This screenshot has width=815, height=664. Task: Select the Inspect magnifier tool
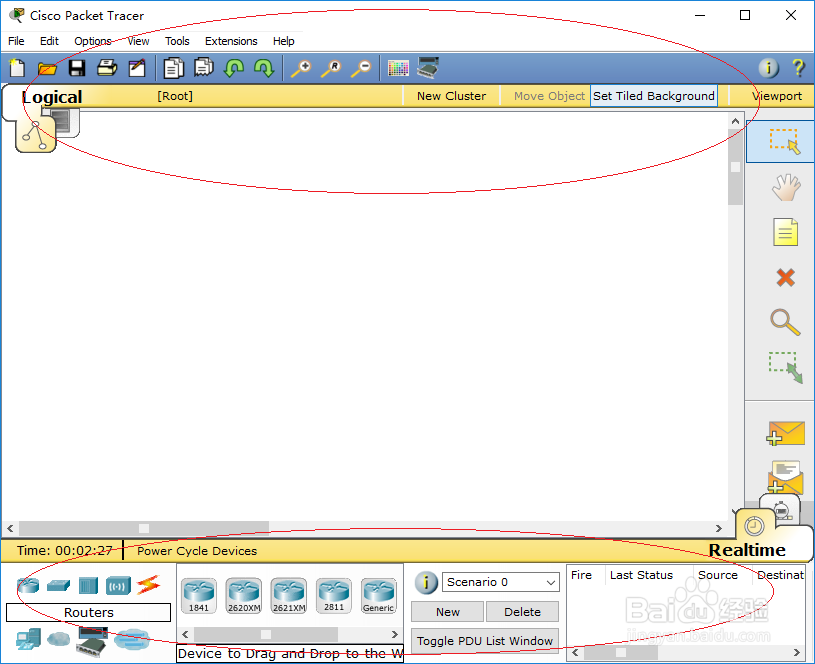pos(785,322)
